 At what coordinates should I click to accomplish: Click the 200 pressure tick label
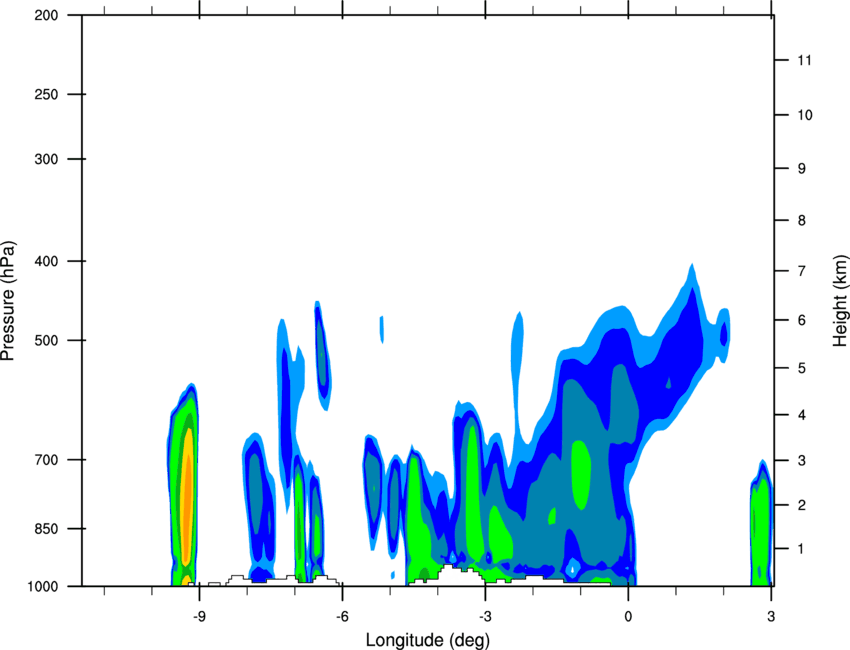(46, 15)
